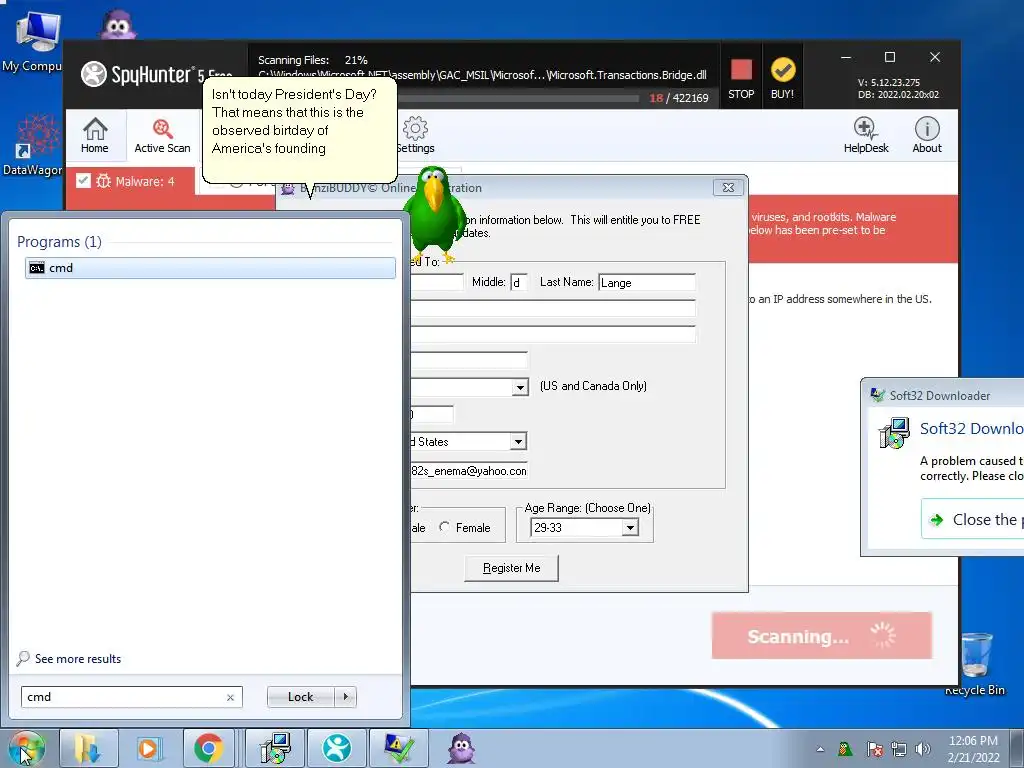Click the Register Me button
This screenshot has height=768, width=1024.
[511, 568]
